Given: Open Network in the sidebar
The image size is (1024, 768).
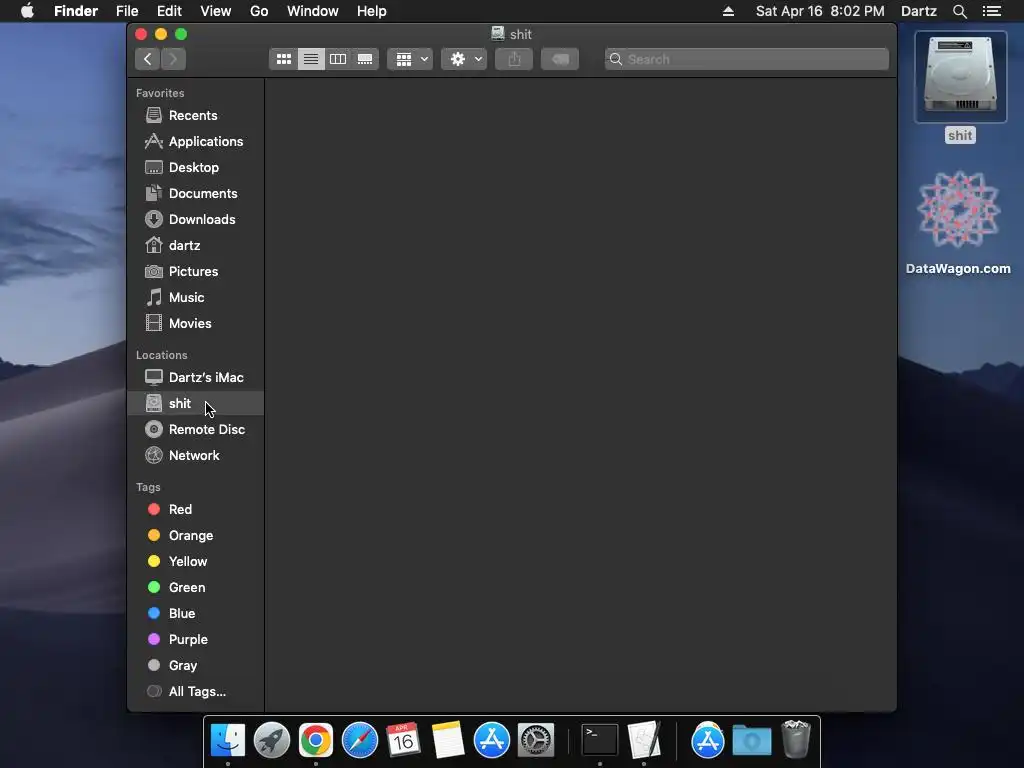Looking at the screenshot, I should coord(196,455).
